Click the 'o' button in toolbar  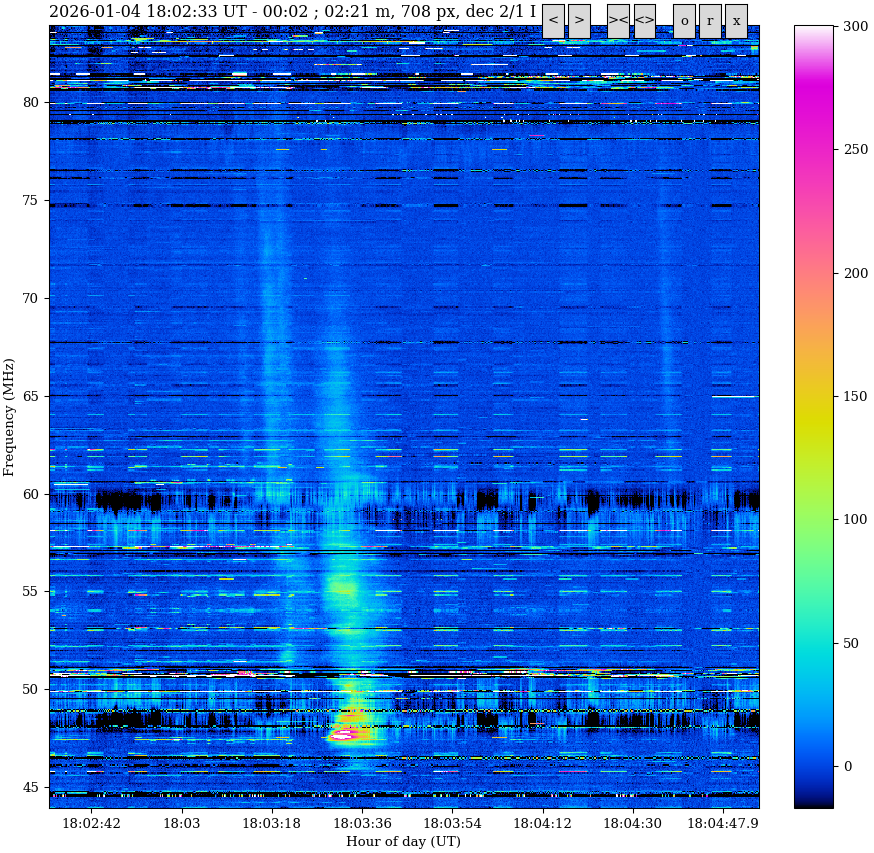[684, 21]
